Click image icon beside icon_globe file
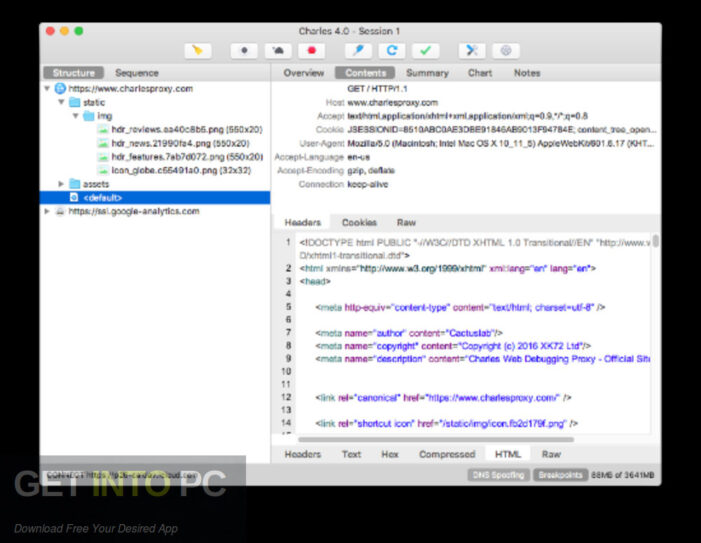701x543 pixels. (103, 170)
